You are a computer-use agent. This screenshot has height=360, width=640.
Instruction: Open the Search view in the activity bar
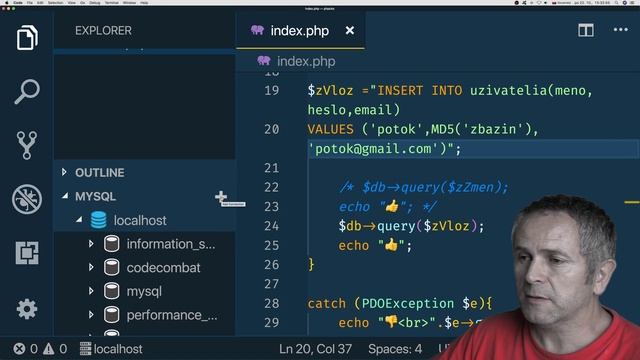pos(27,91)
